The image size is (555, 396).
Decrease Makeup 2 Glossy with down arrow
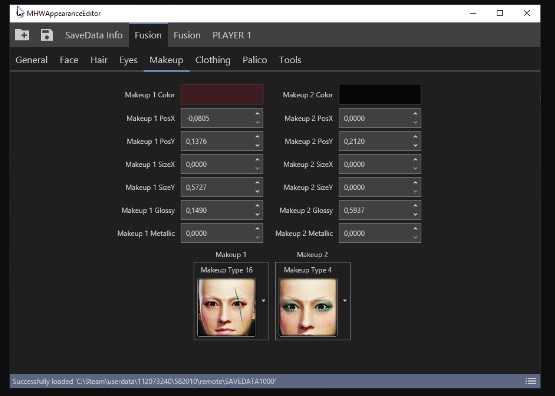coord(415,215)
